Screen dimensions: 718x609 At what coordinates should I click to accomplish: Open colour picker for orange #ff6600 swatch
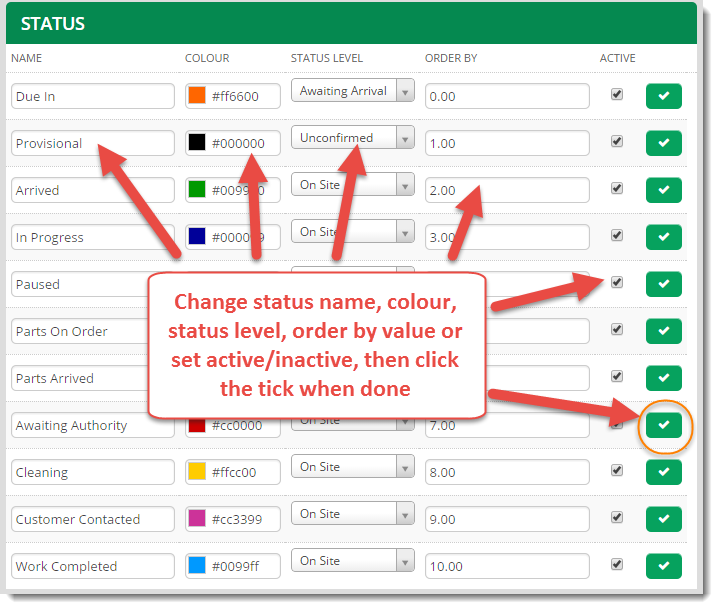click(197, 95)
